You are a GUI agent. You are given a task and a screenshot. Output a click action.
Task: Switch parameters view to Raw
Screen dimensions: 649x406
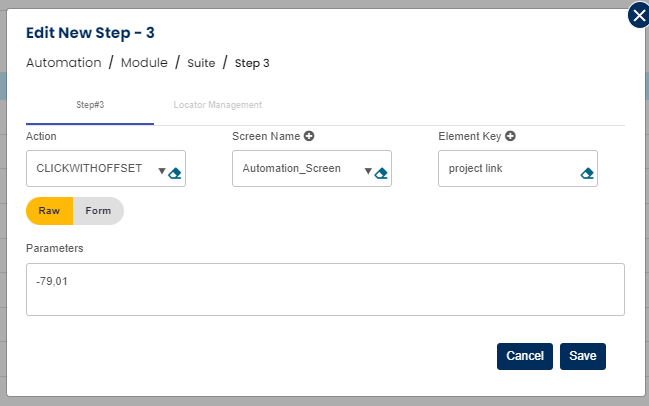49,211
